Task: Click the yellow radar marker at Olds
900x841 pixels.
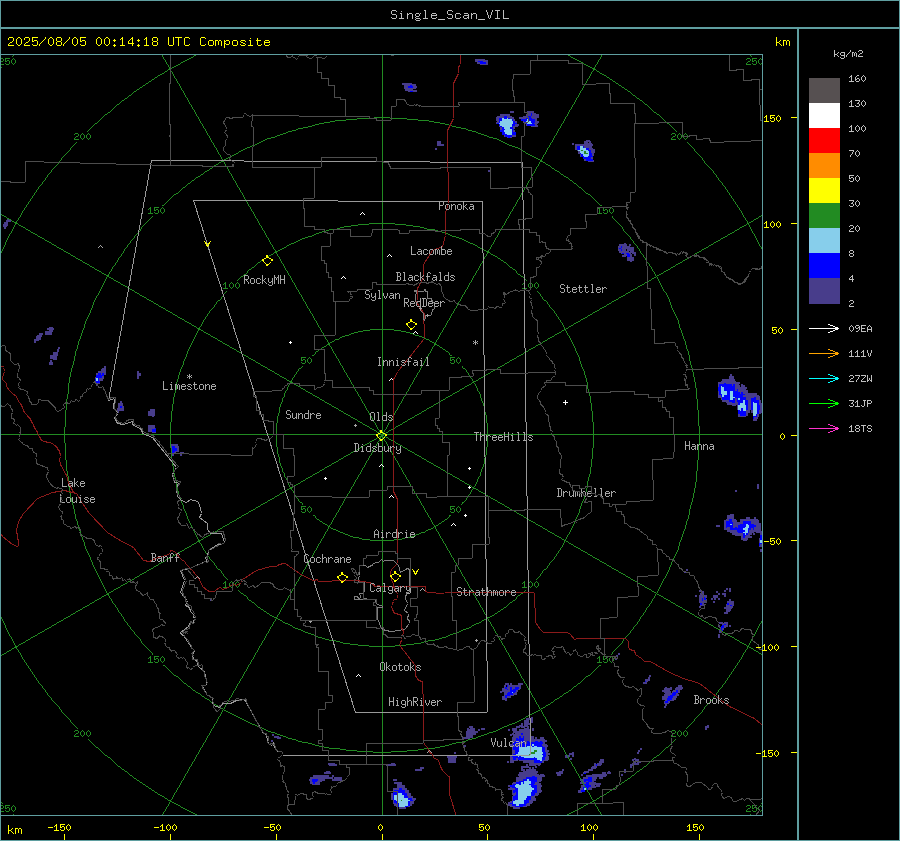Action: click(382, 435)
